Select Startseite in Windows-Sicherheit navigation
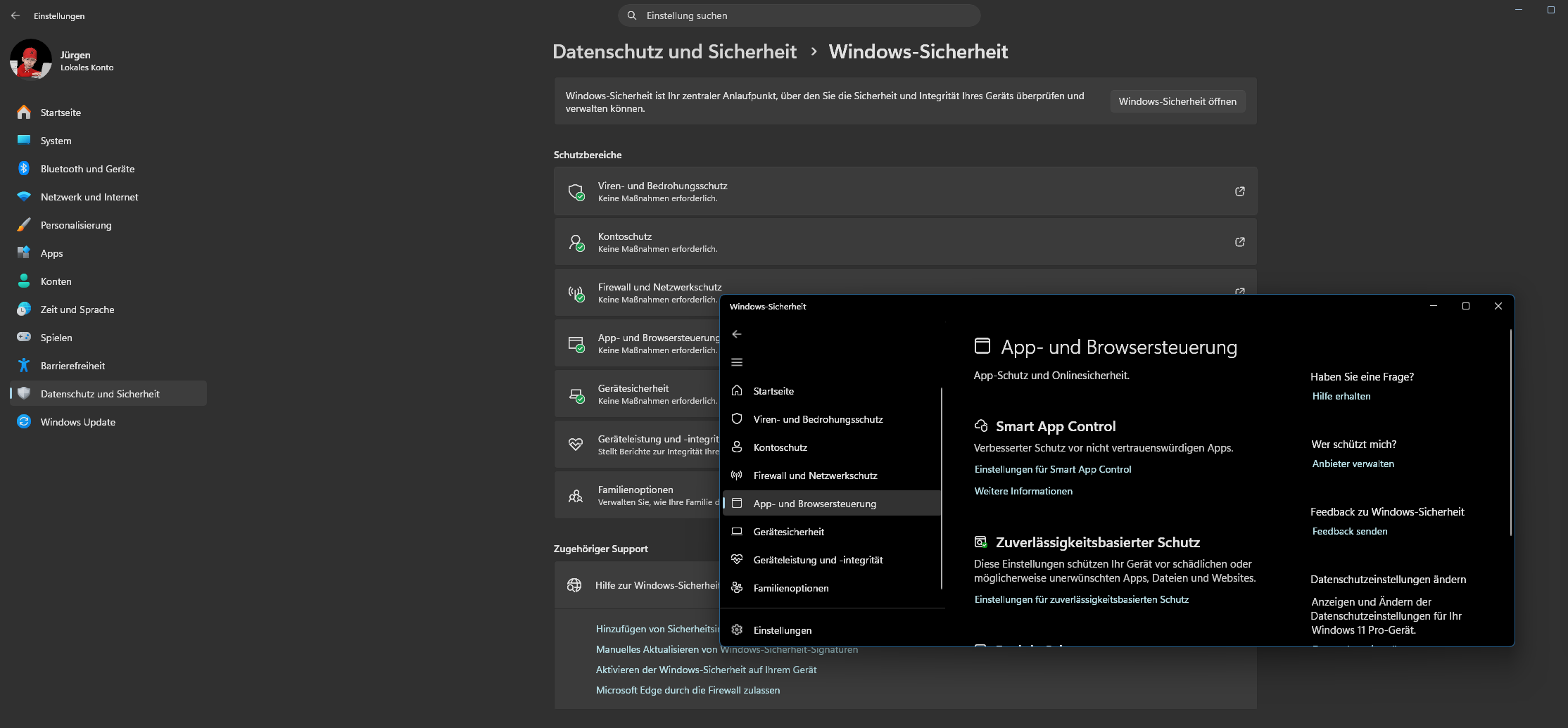The height and width of the screenshot is (728, 1568). pyautogui.click(x=832, y=391)
